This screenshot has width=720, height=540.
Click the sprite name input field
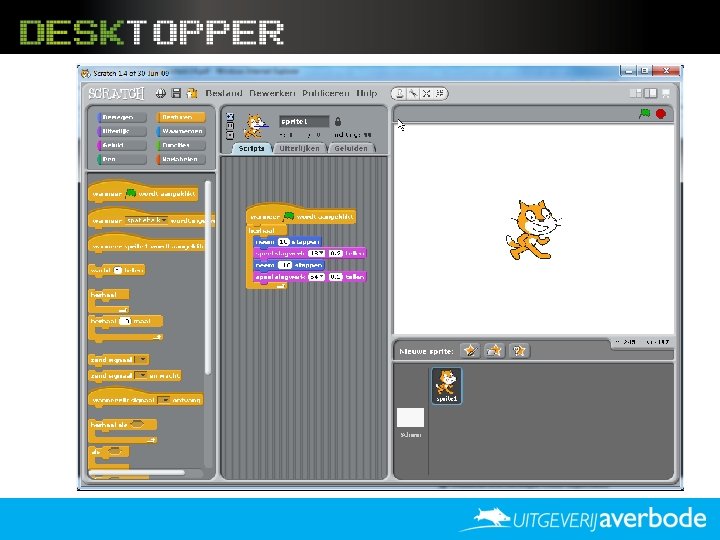pos(304,121)
